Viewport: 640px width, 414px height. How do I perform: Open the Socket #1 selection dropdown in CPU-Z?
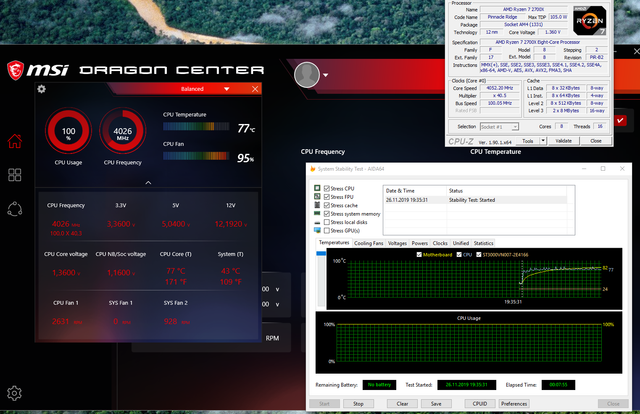click(499, 127)
